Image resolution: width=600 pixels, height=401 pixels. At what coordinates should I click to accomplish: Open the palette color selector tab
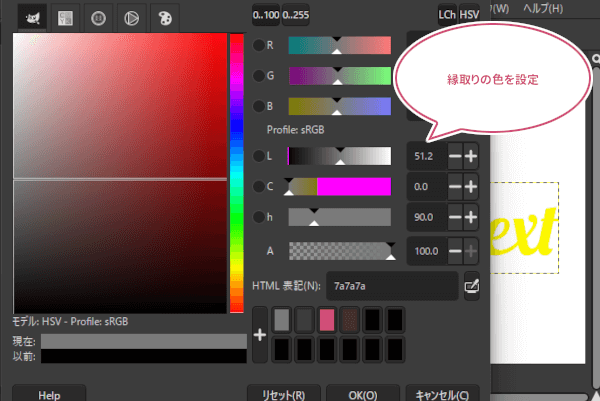tap(161, 17)
